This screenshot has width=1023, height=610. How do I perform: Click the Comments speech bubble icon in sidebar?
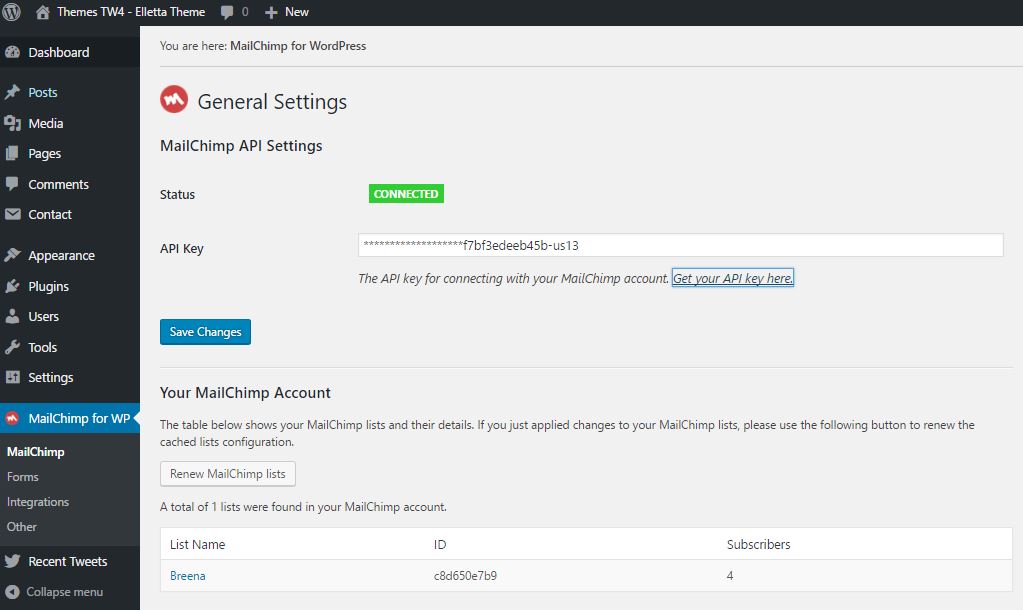click(12, 184)
